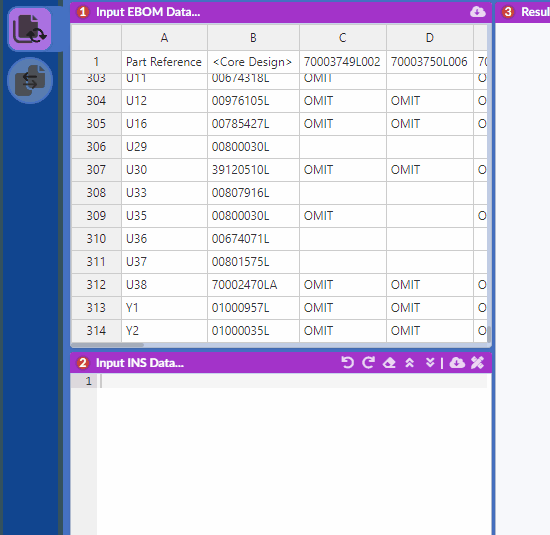Click the 'Input EBOM Data...' panel title
The width and height of the screenshot is (550, 535).
(x=148, y=12)
